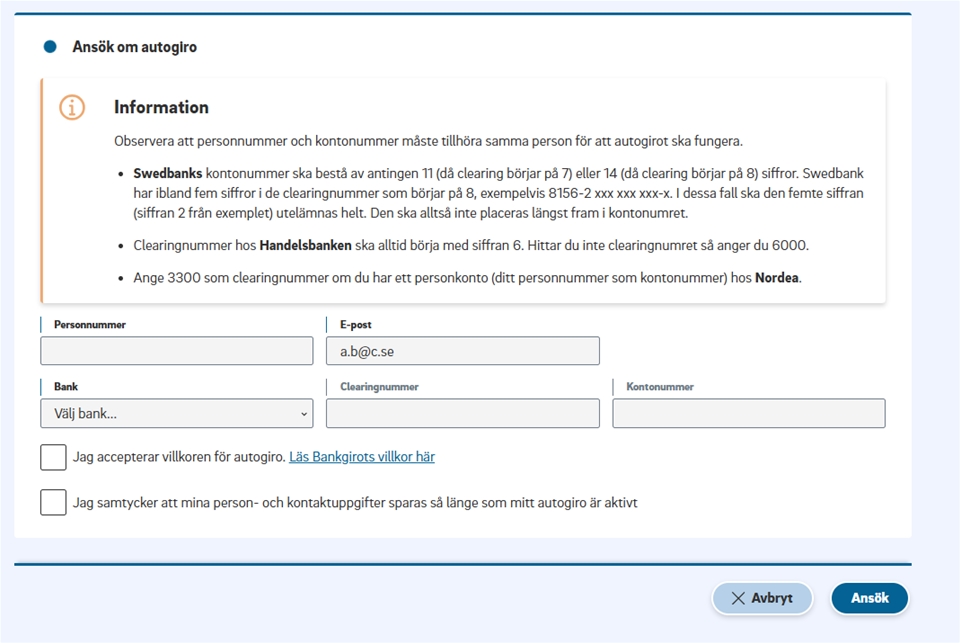Click the Bank field label
The image size is (960, 643).
pos(66,386)
